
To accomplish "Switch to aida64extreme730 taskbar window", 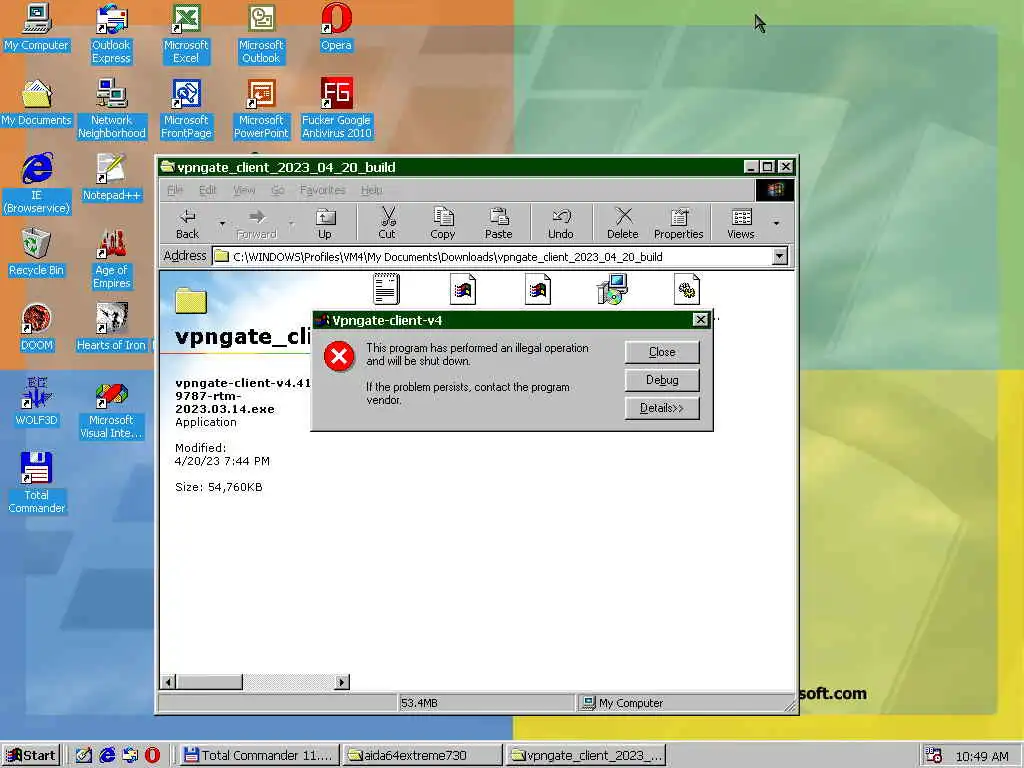I will coord(423,756).
